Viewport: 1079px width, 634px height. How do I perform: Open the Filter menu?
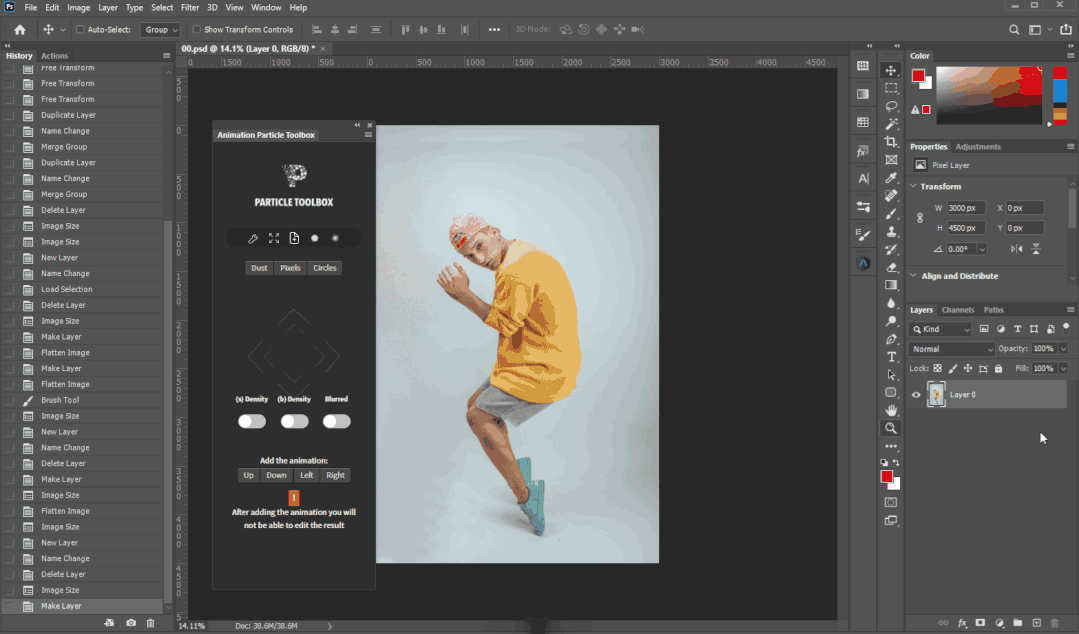[189, 7]
